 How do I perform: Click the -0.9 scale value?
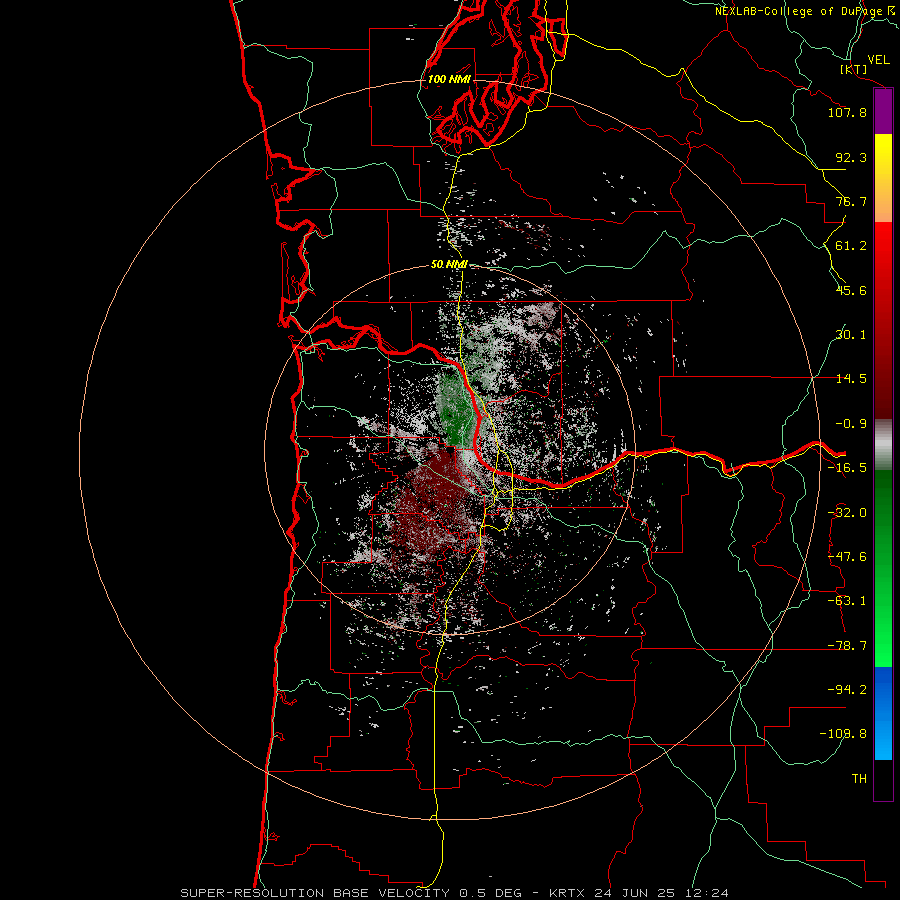851,424
